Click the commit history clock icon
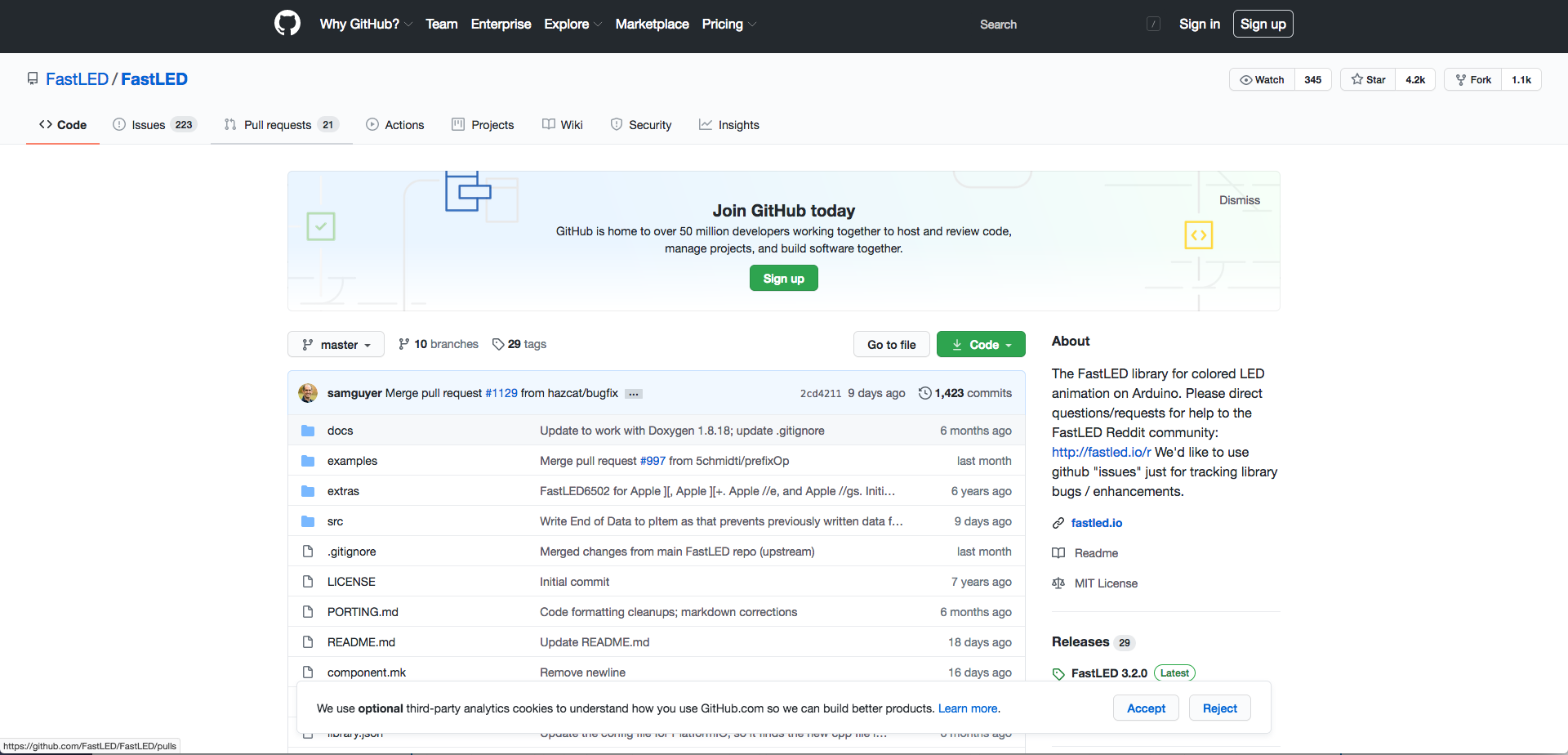Viewport: 1568px width, 755px height. (924, 393)
